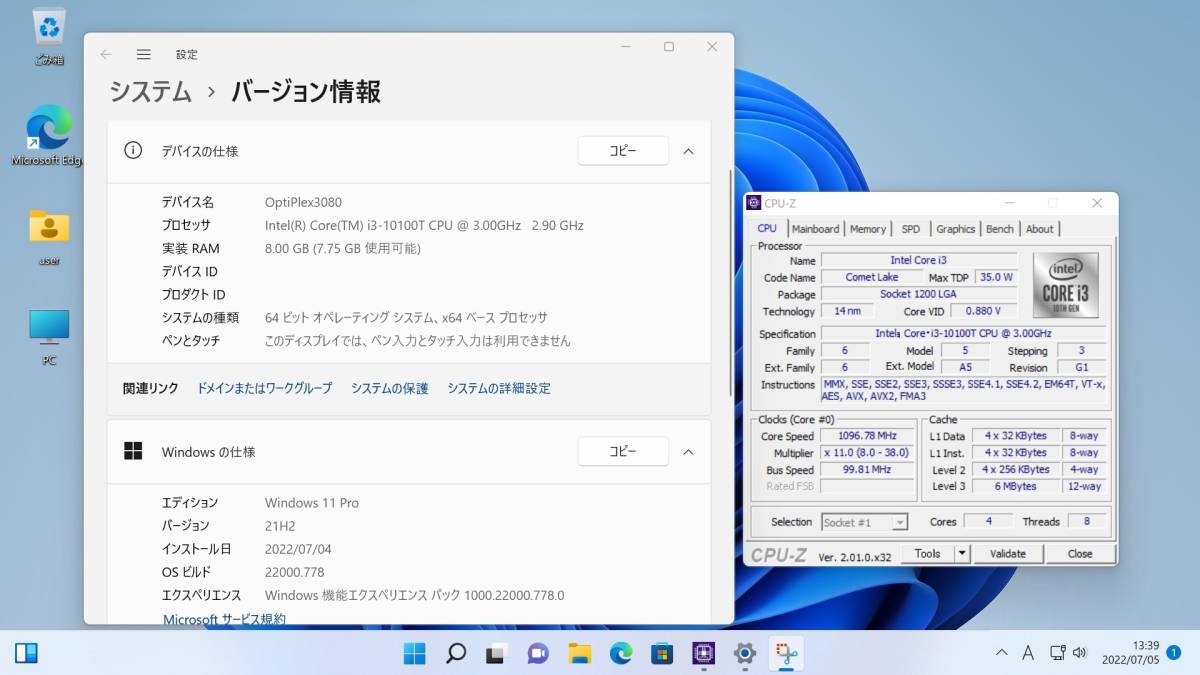Image resolution: width=1200 pixels, height=675 pixels.
Task: Click the CPU-Z title bar app icon
Action: (754, 203)
